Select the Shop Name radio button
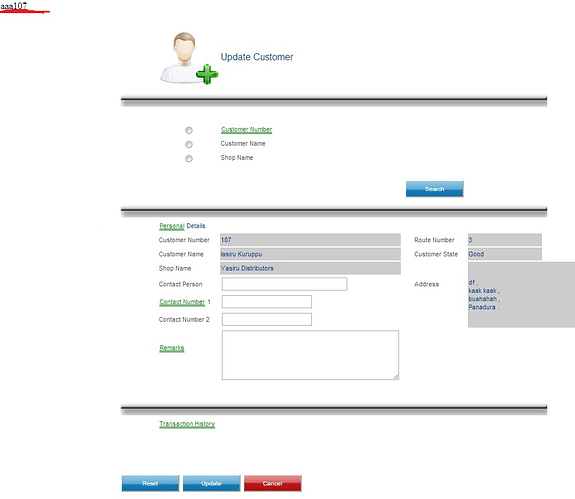Screen dimensions: 575x499 (188, 158)
